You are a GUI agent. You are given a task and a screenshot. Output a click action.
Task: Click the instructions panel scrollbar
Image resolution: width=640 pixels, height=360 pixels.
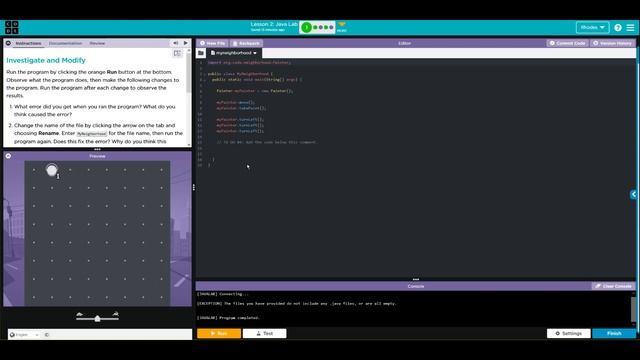[x=189, y=73]
